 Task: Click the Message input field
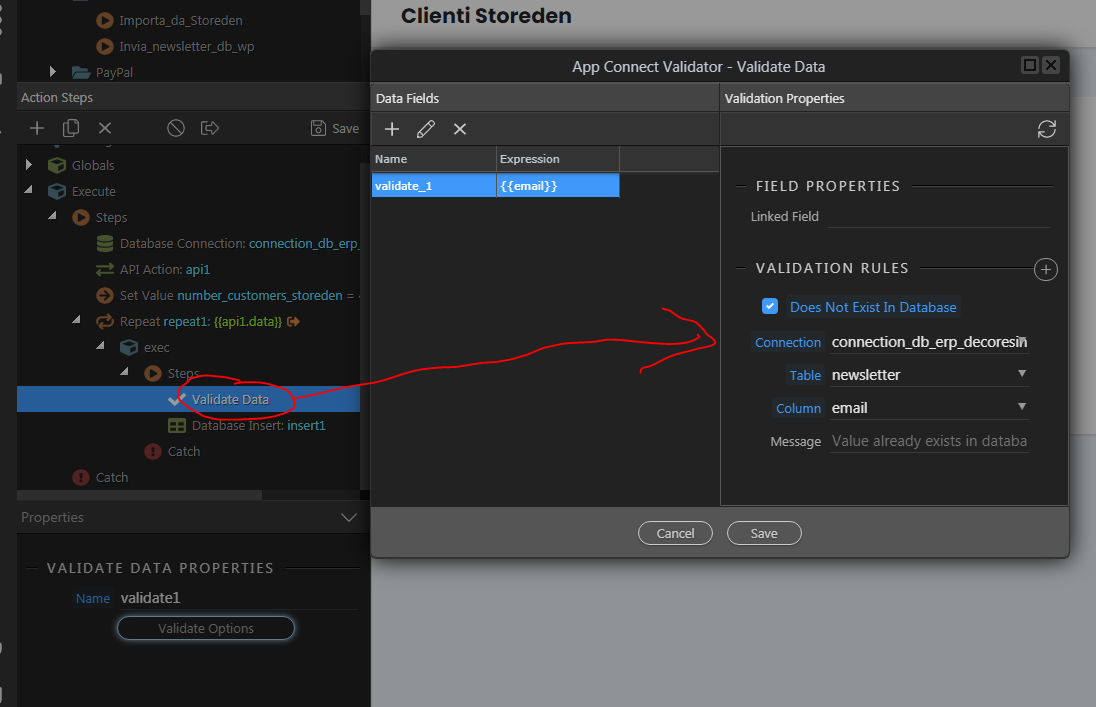click(929, 441)
